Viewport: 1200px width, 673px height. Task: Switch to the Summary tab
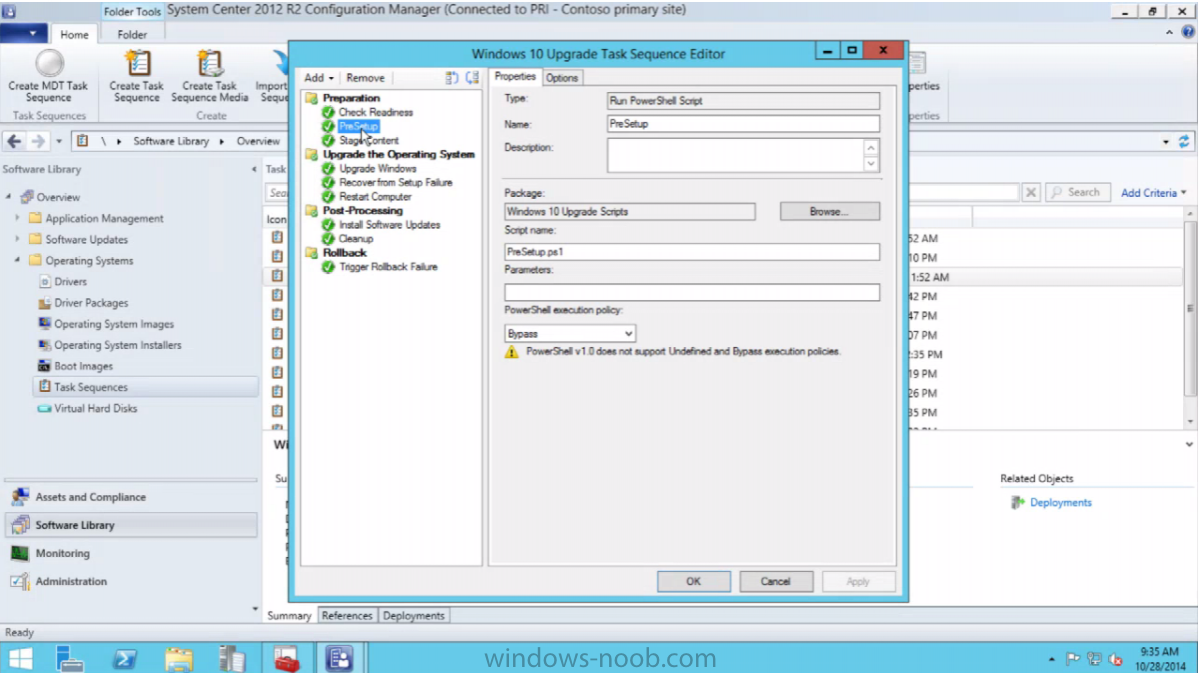point(289,616)
